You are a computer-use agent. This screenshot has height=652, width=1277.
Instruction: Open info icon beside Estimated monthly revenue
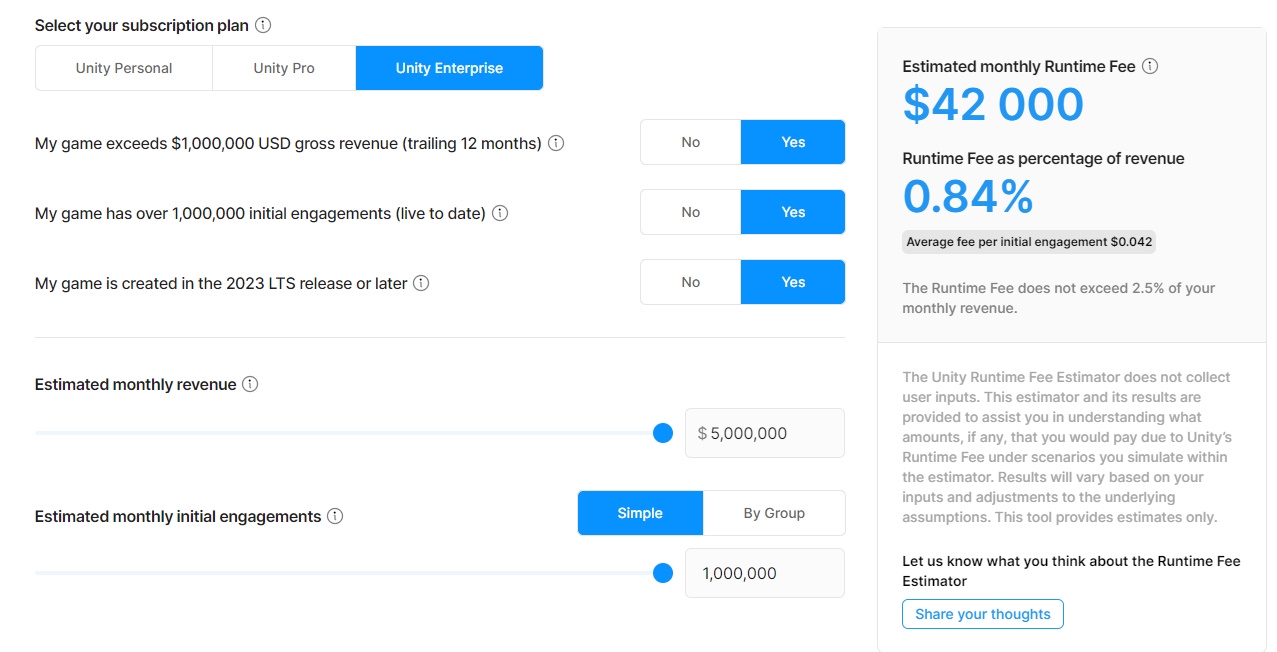250,384
